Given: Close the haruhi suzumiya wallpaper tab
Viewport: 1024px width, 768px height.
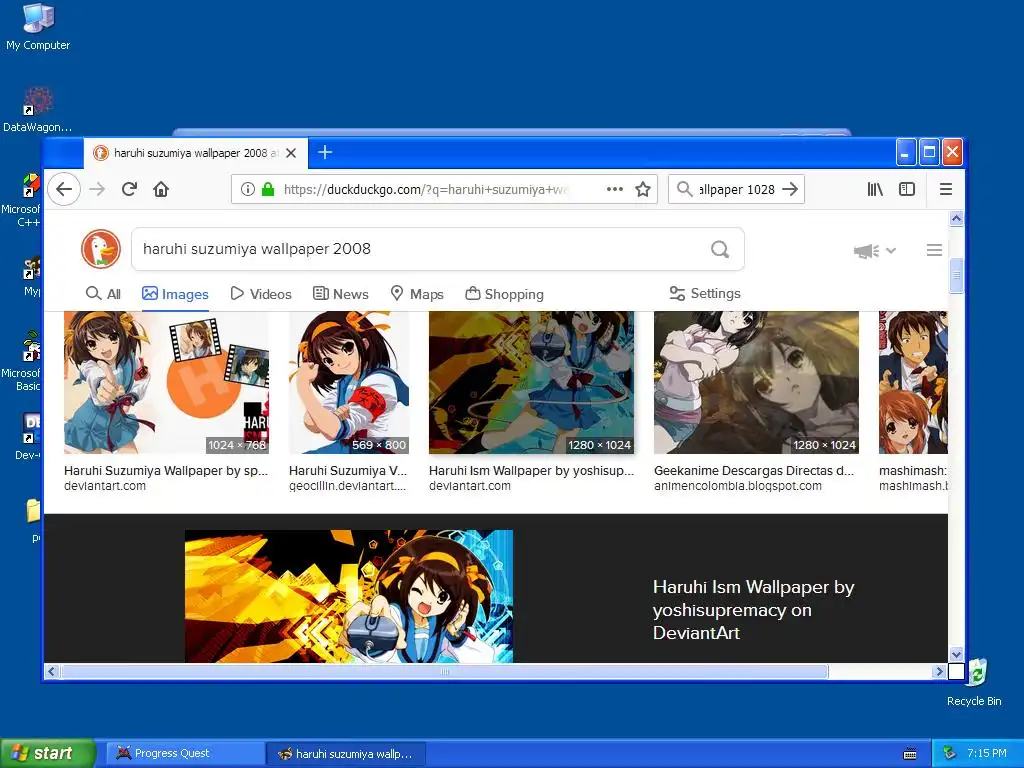Looking at the screenshot, I should [291, 153].
